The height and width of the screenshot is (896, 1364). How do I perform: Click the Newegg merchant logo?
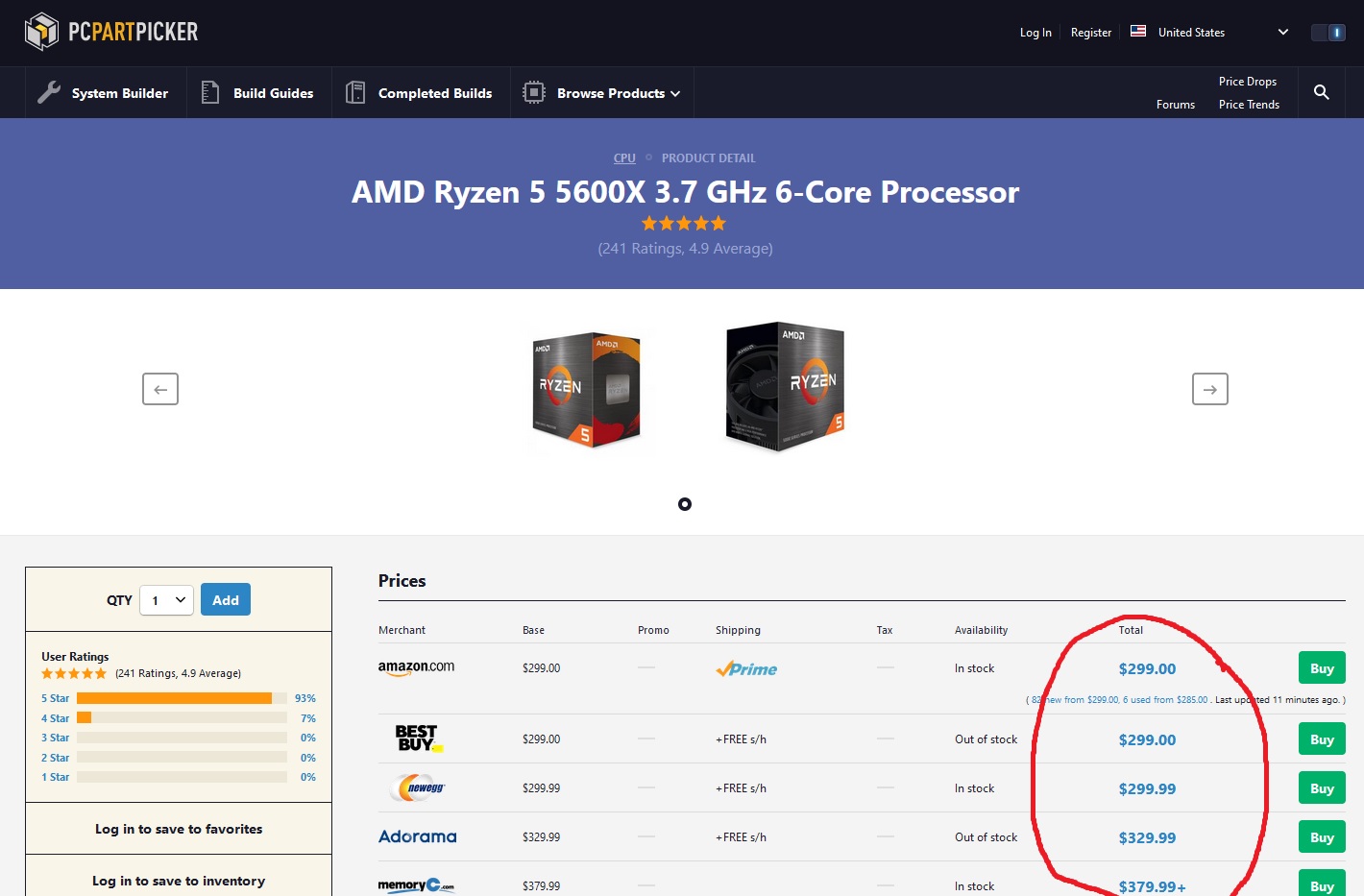418,787
